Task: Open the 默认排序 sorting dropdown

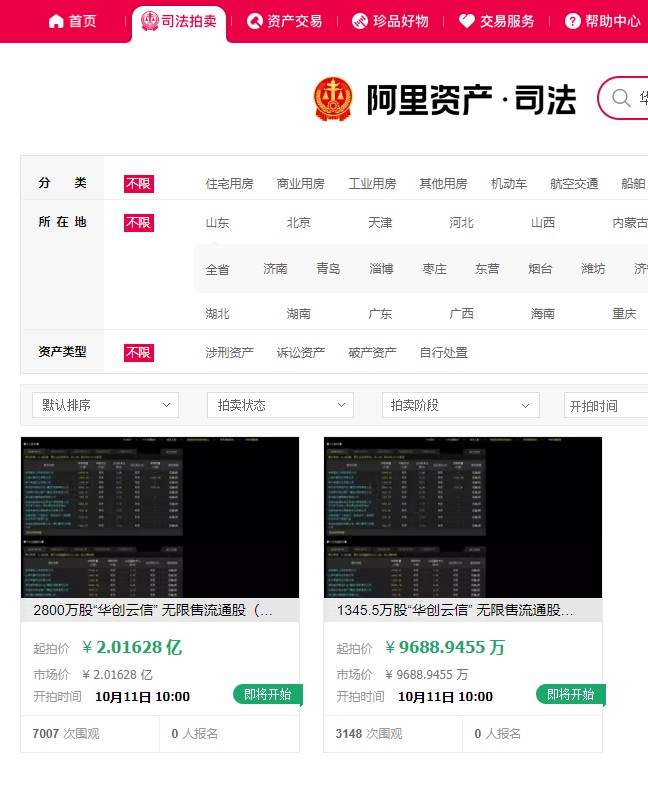Action: pos(106,405)
